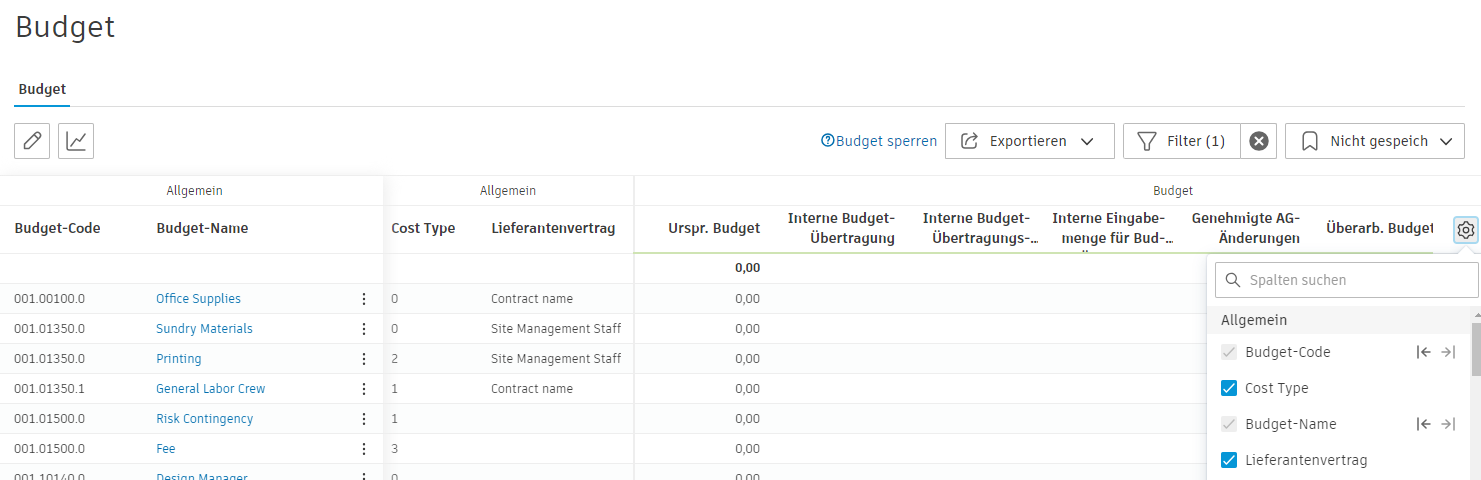Image resolution: width=1481 pixels, height=480 pixels.
Task: Click the column settings gear icon
Action: click(x=1465, y=230)
